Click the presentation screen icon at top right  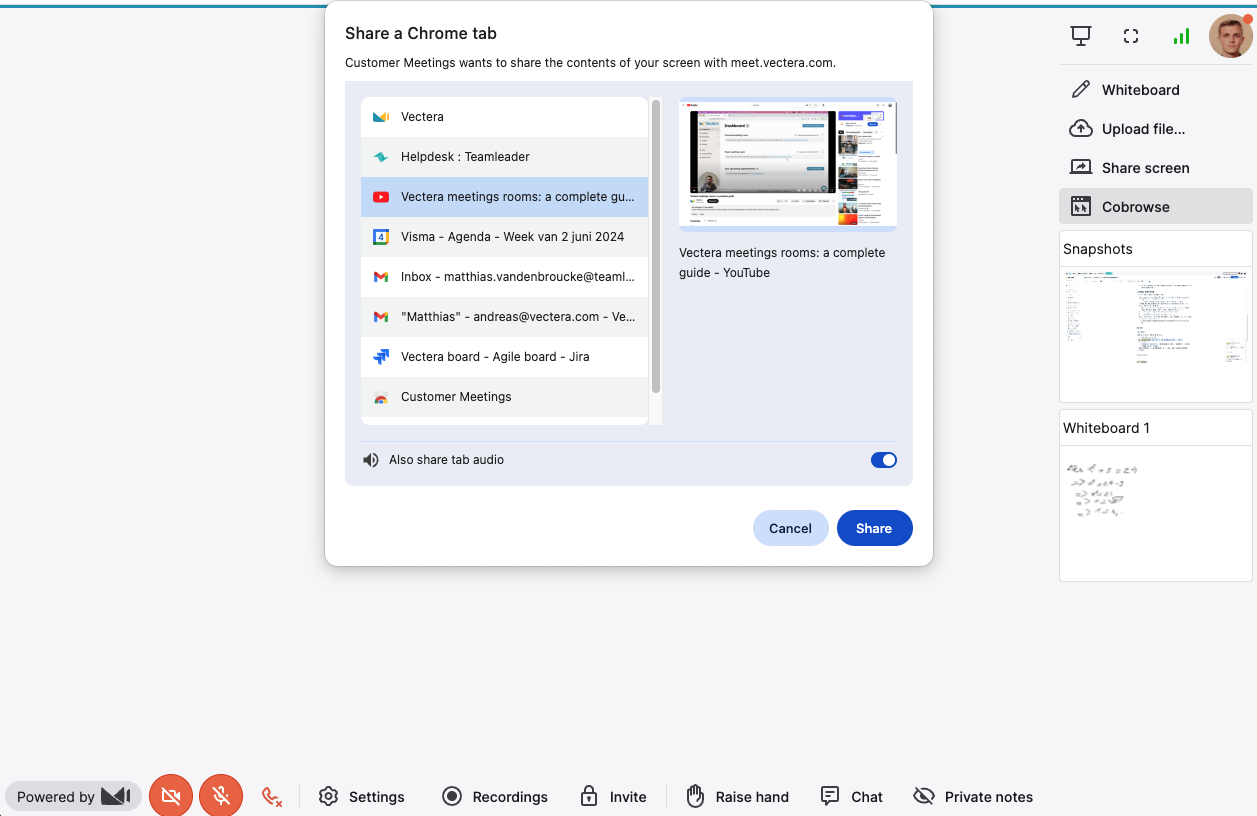pos(1081,36)
